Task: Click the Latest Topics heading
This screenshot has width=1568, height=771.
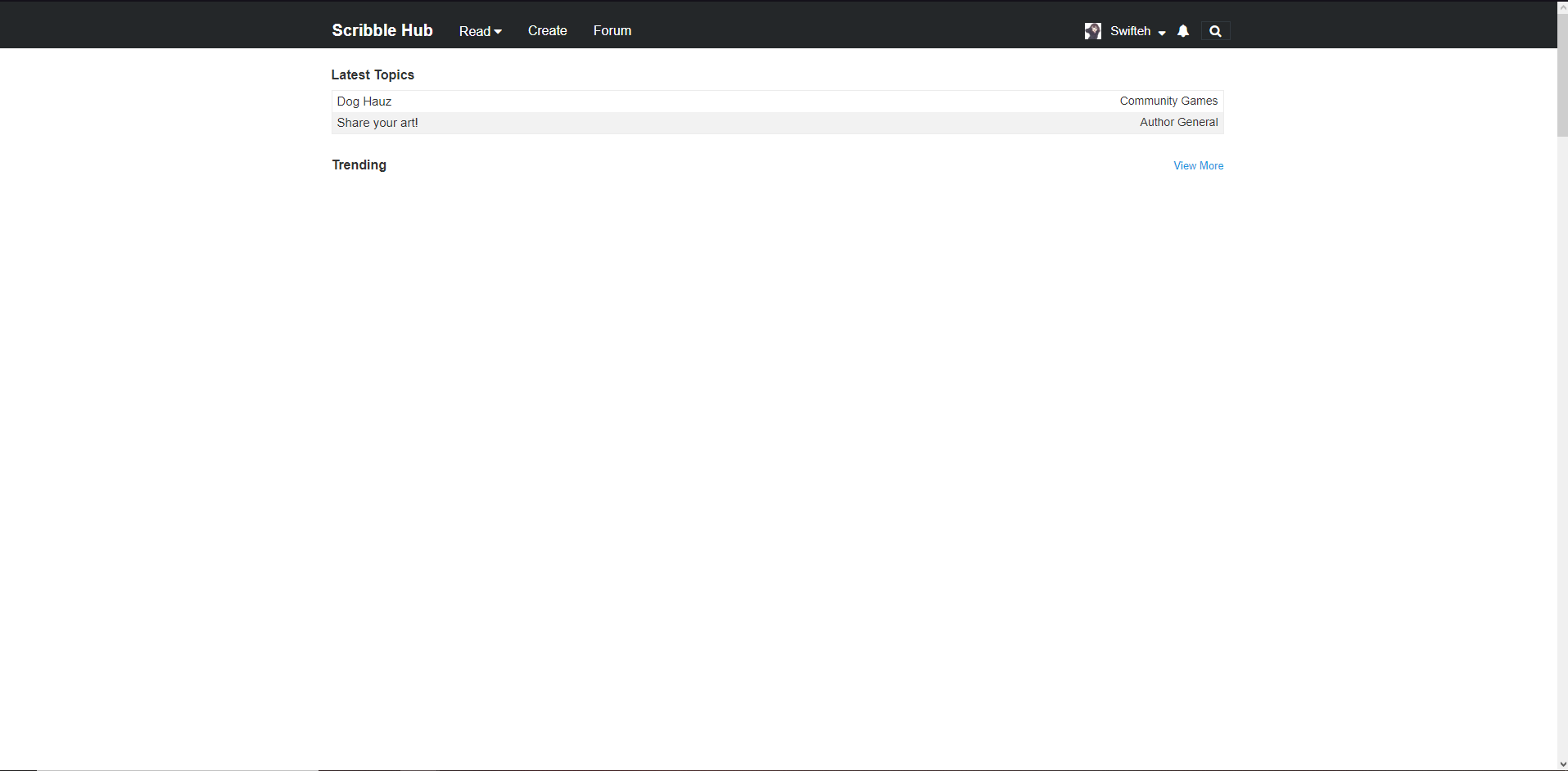Action: pos(373,74)
